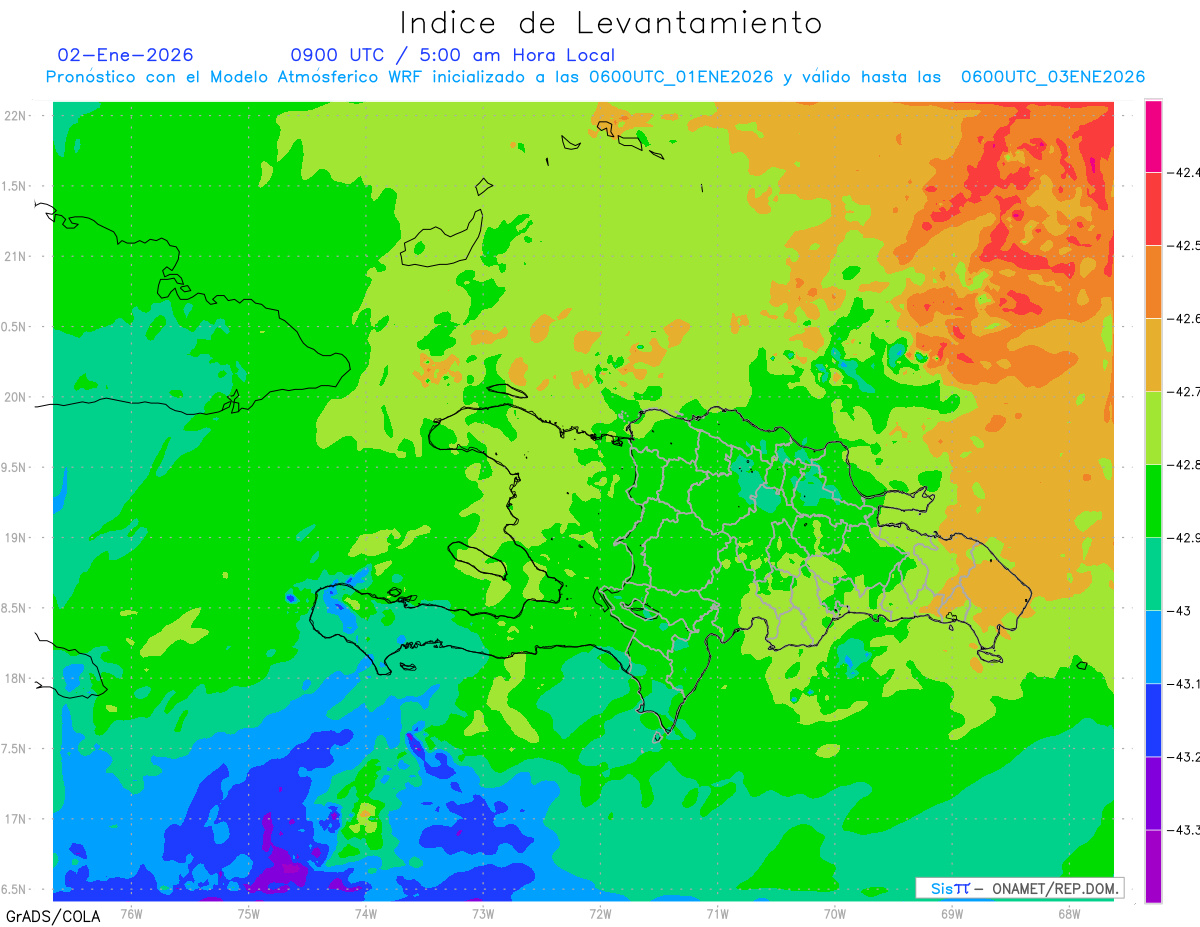Click the "68W" longitude label
The width and height of the screenshot is (1200, 927).
1069,913
